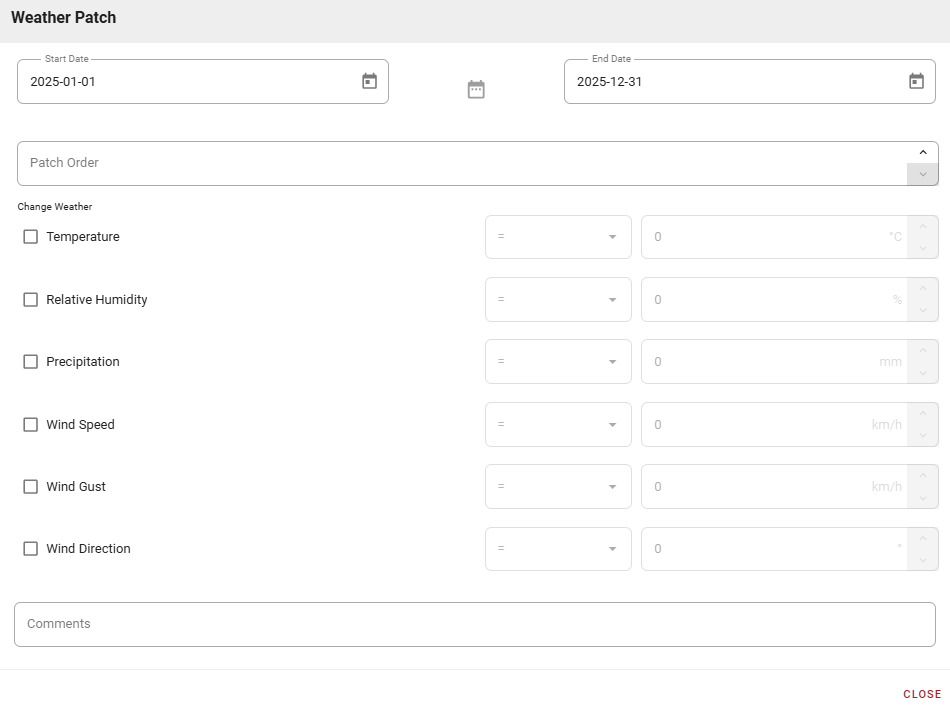The image size is (950, 712).
Task: Open the Temperature operator dropdown
Action: (558, 237)
